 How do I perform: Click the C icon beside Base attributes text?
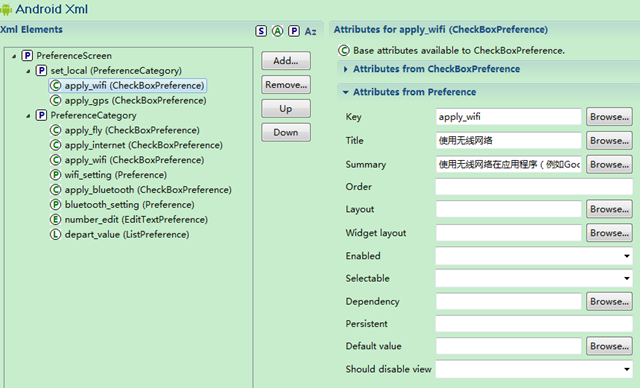(344, 51)
